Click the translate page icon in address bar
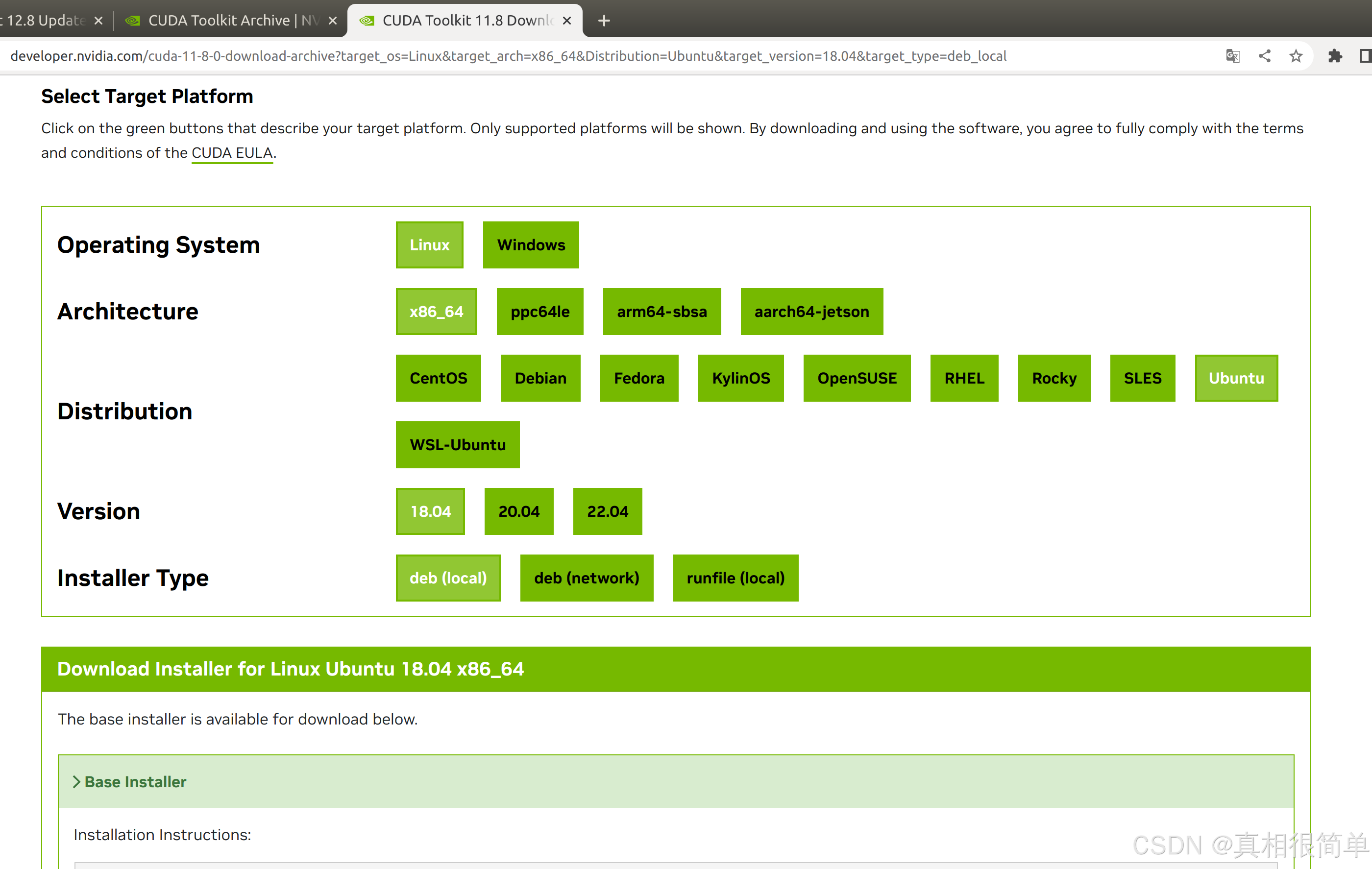1372x869 pixels. tap(1232, 56)
